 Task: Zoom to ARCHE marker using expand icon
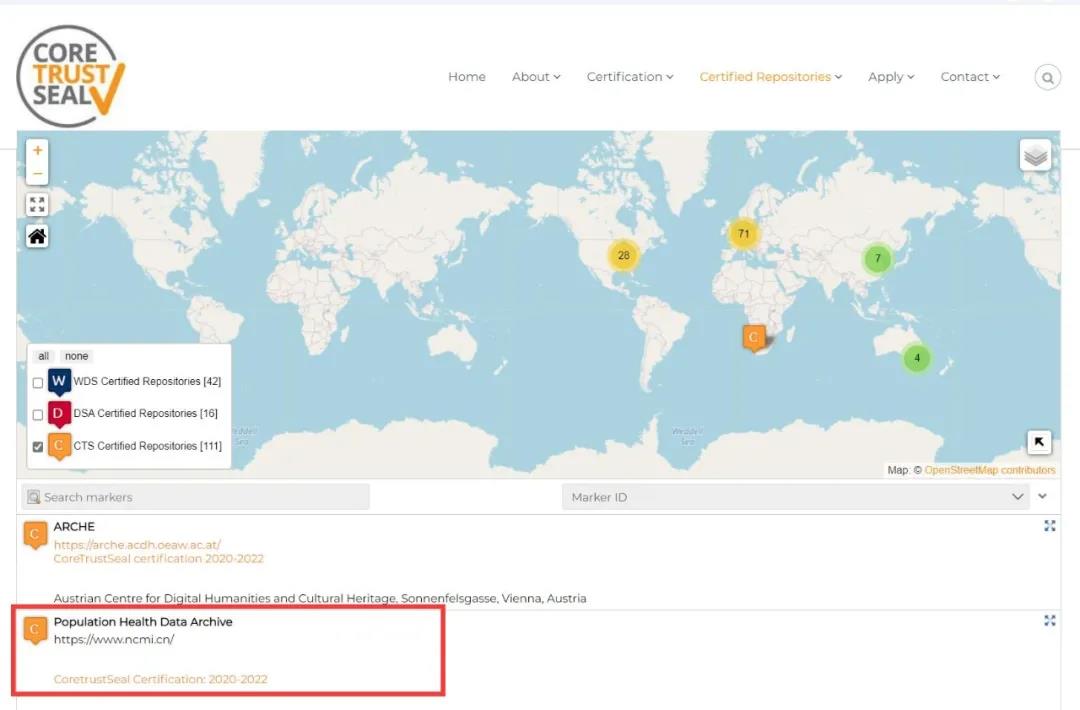(x=1049, y=526)
